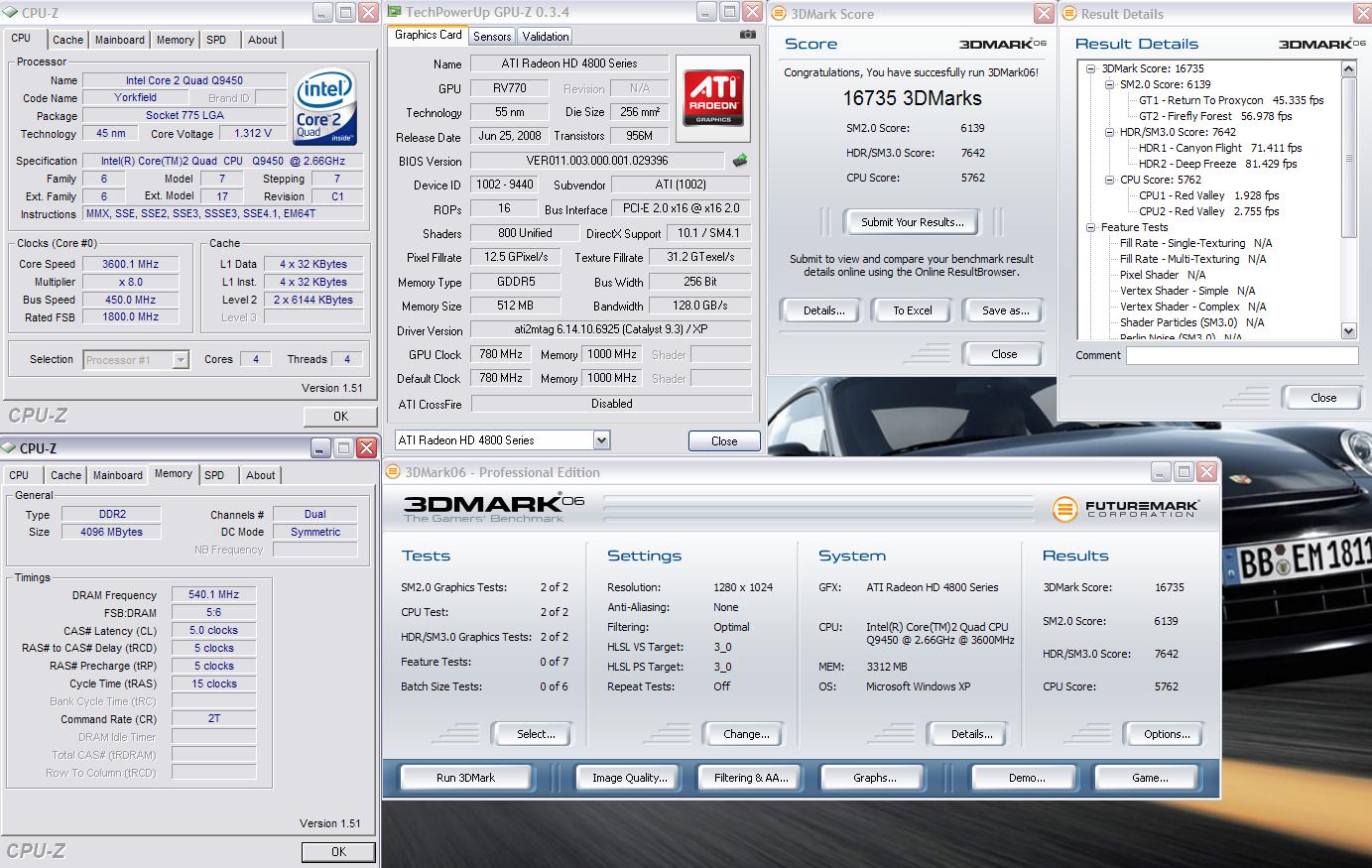
Task: Click the Futuremark Corporation logo
Action: click(1126, 510)
